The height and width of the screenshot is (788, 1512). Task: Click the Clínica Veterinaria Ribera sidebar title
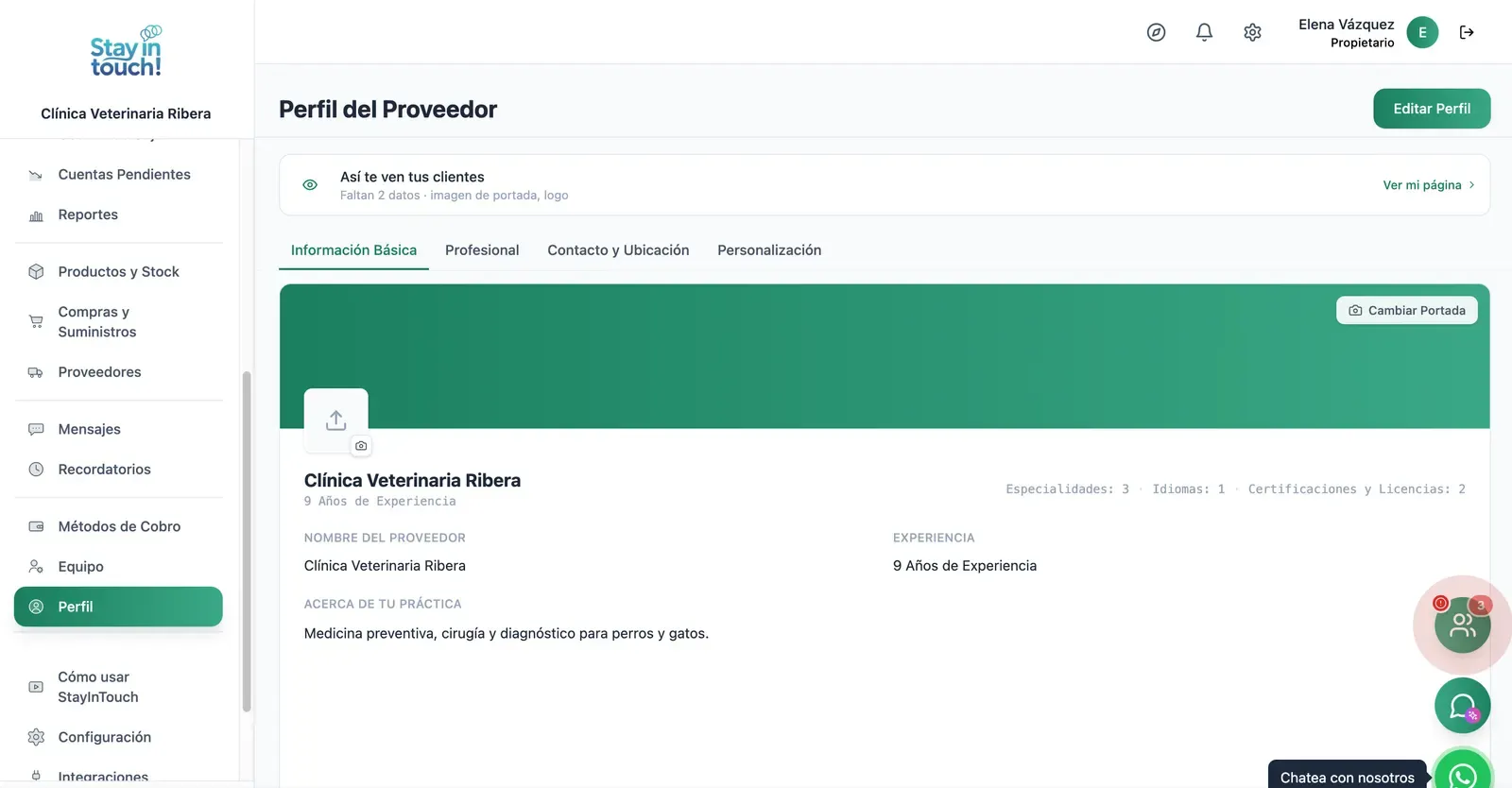coord(126,113)
